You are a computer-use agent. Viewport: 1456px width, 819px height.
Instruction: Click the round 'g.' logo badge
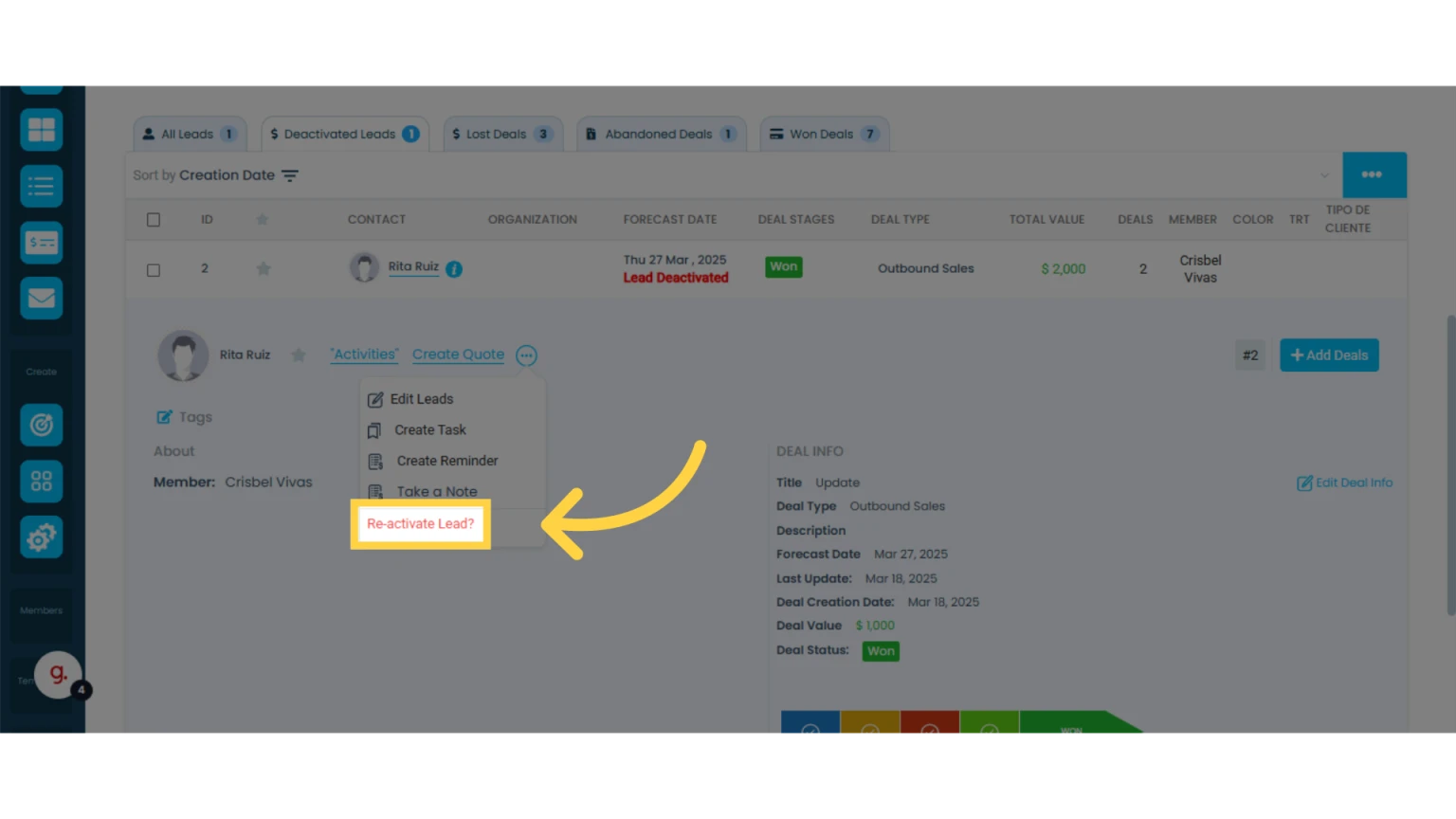(58, 674)
